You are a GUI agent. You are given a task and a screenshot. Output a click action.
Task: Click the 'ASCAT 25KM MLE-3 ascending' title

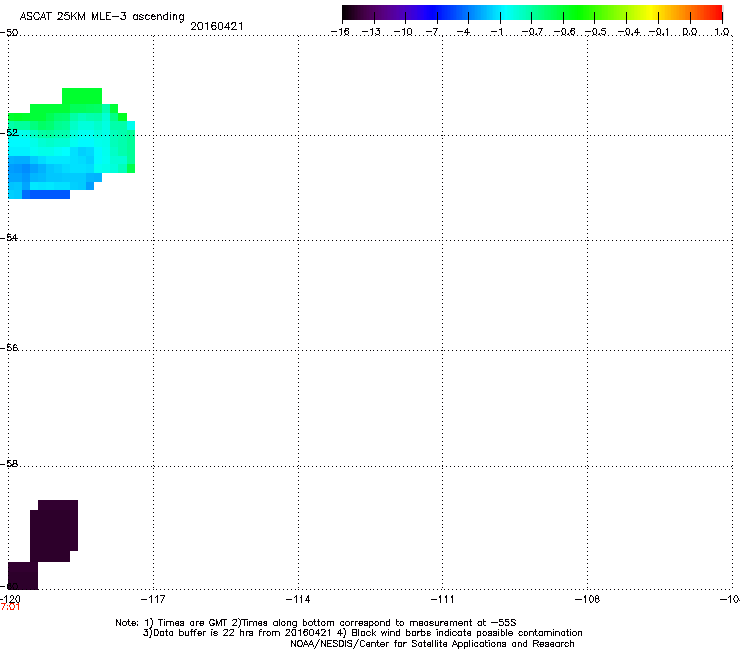102,16
